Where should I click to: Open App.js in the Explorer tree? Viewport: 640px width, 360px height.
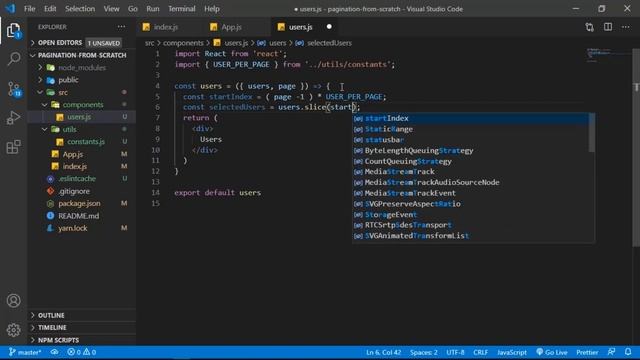(x=73, y=154)
